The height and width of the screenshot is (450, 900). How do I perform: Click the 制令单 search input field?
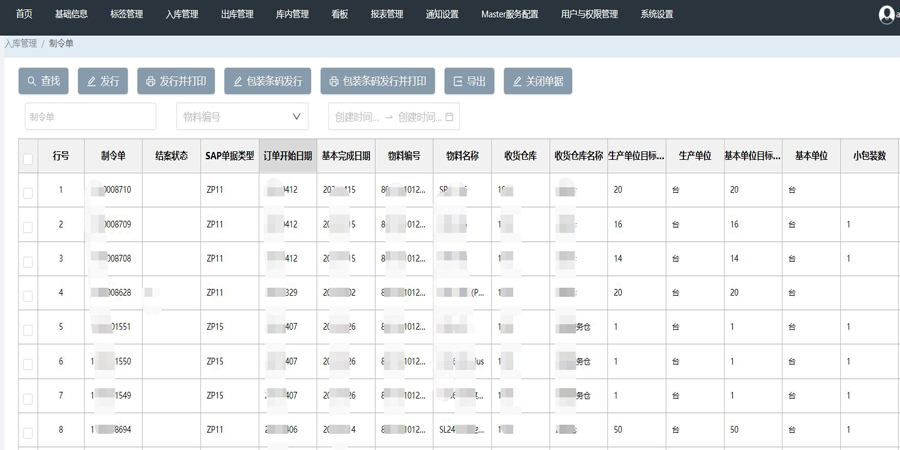[90, 117]
